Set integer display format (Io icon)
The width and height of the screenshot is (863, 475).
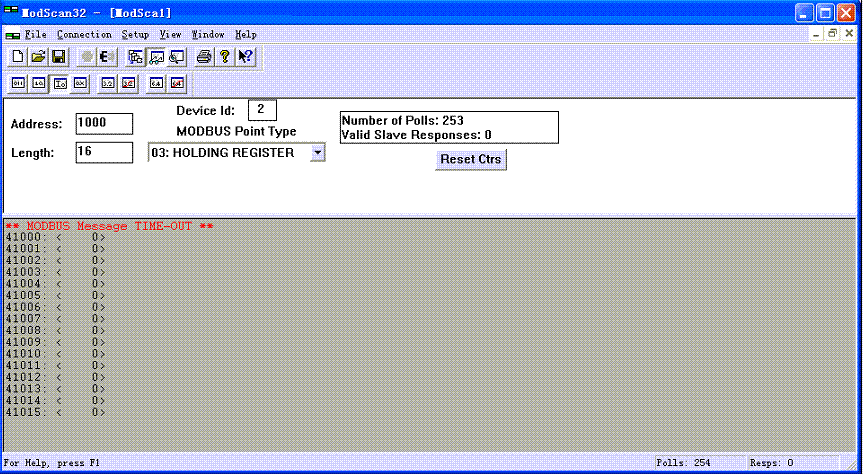(x=60, y=84)
